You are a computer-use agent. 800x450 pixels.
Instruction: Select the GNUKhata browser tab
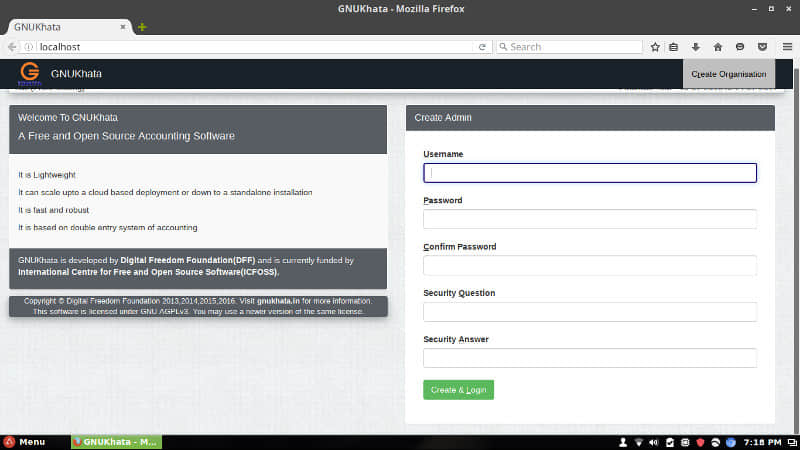click(x=69, y=27)
